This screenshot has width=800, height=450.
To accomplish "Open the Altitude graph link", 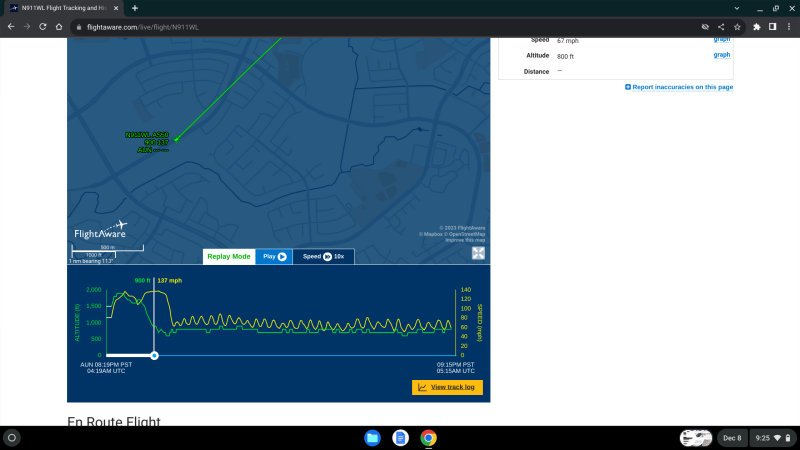I will click(721, 55).
